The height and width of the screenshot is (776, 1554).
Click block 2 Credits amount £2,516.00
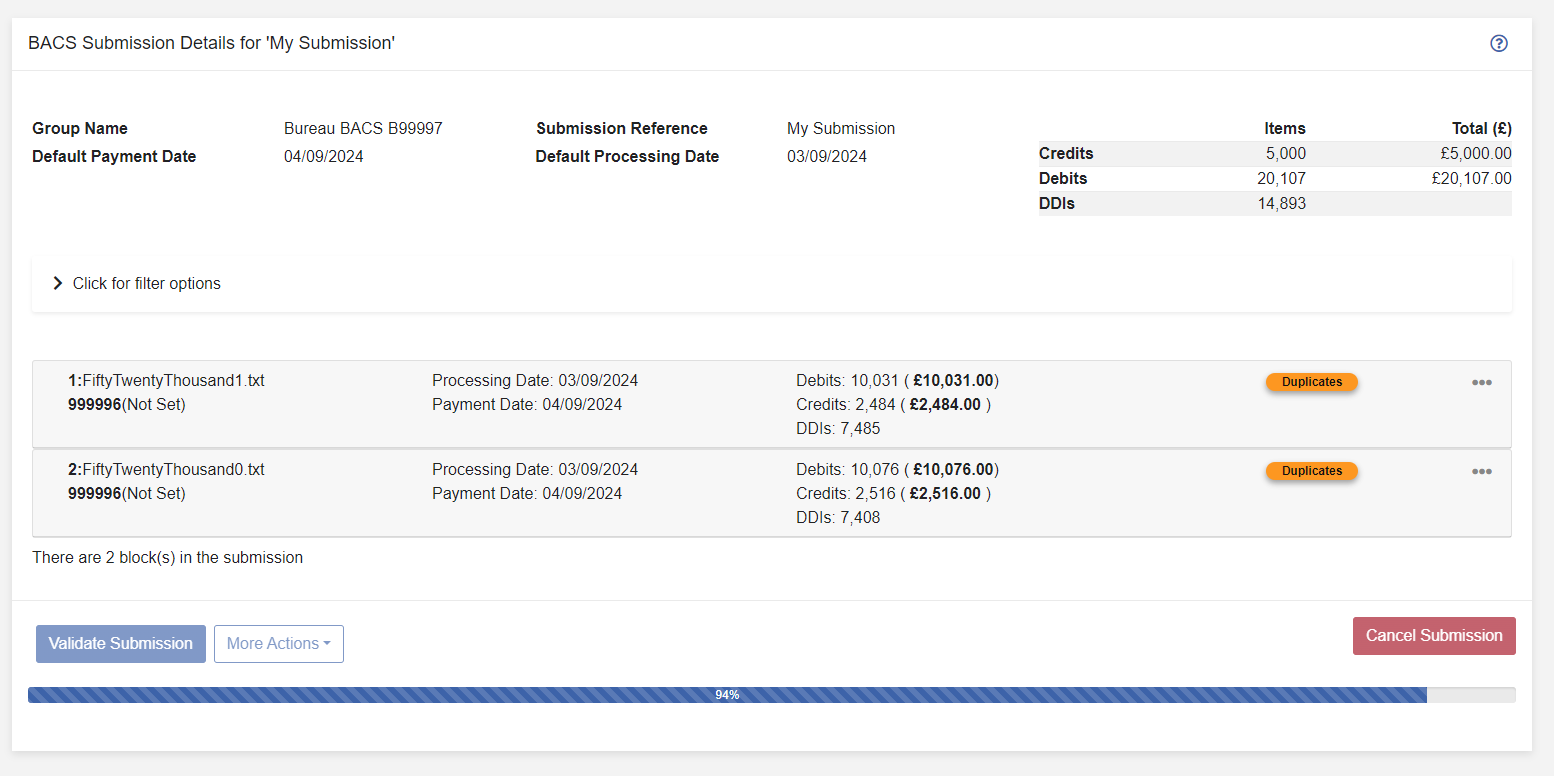tap(945, 494)
